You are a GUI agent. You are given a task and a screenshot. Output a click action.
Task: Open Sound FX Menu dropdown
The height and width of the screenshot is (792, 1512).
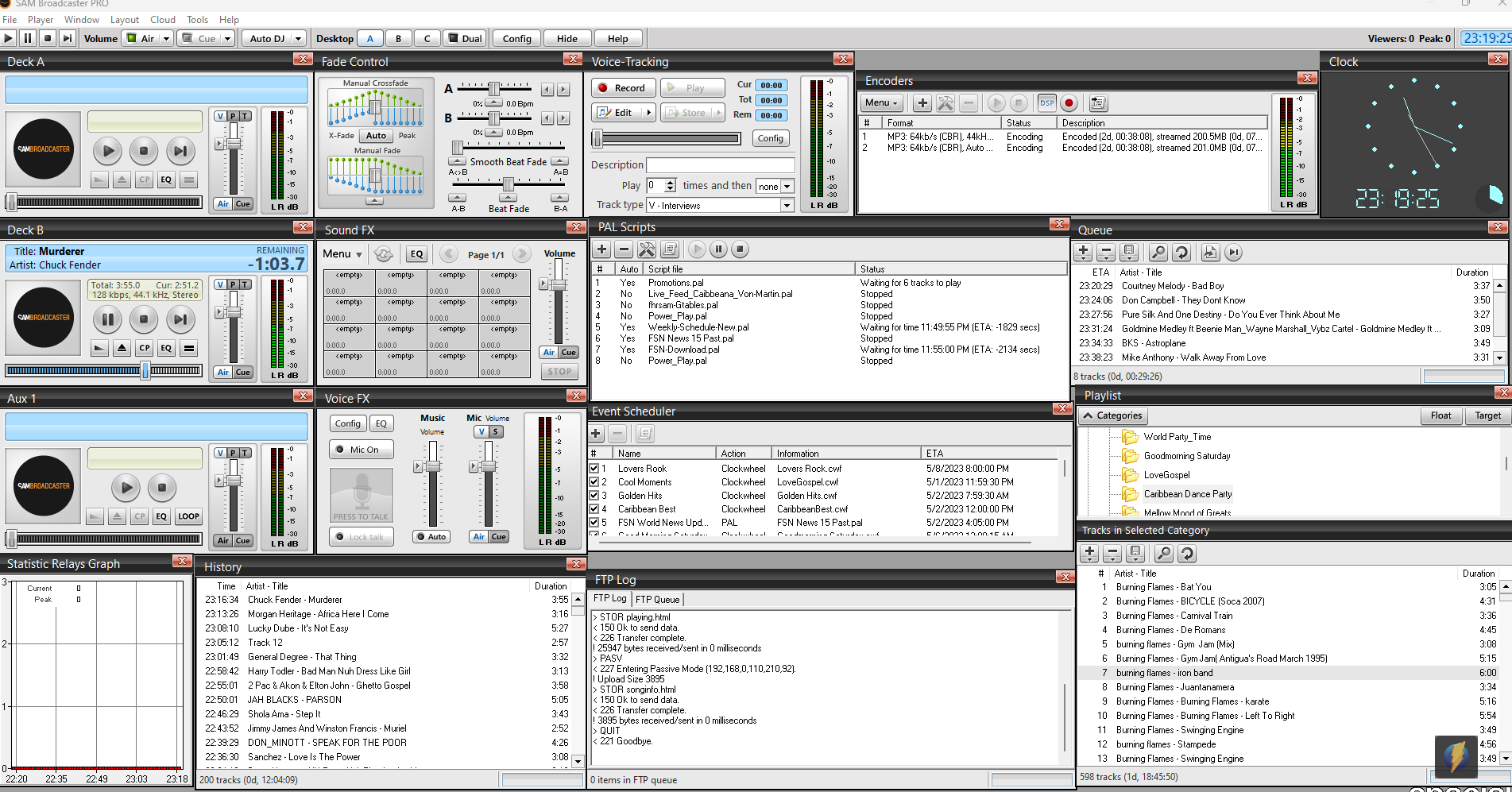pos(342,254)
